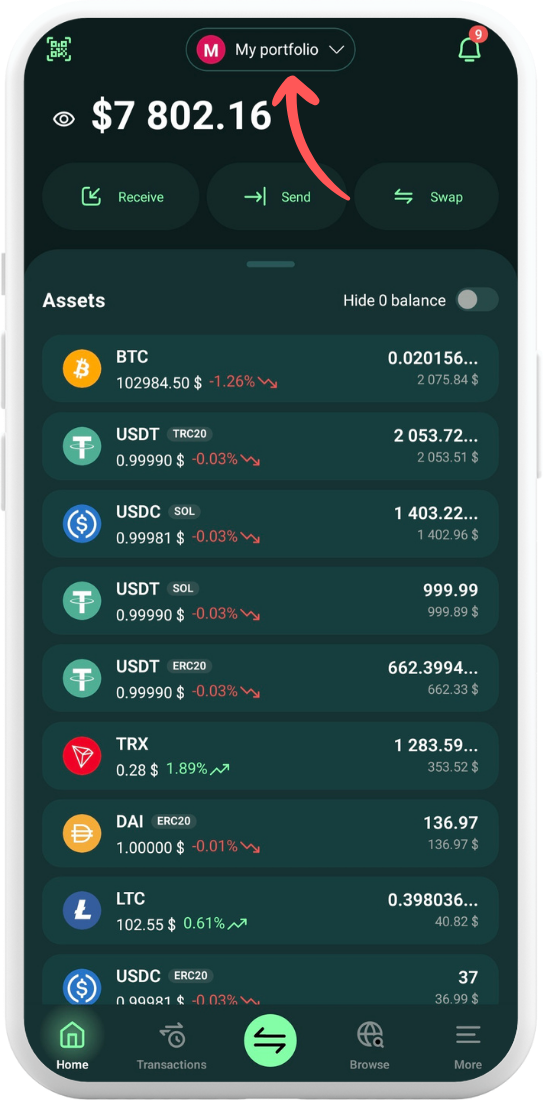The image size is (543, 1100).
Task: Go to the Home tab
Action: (x=72, y=1045)
